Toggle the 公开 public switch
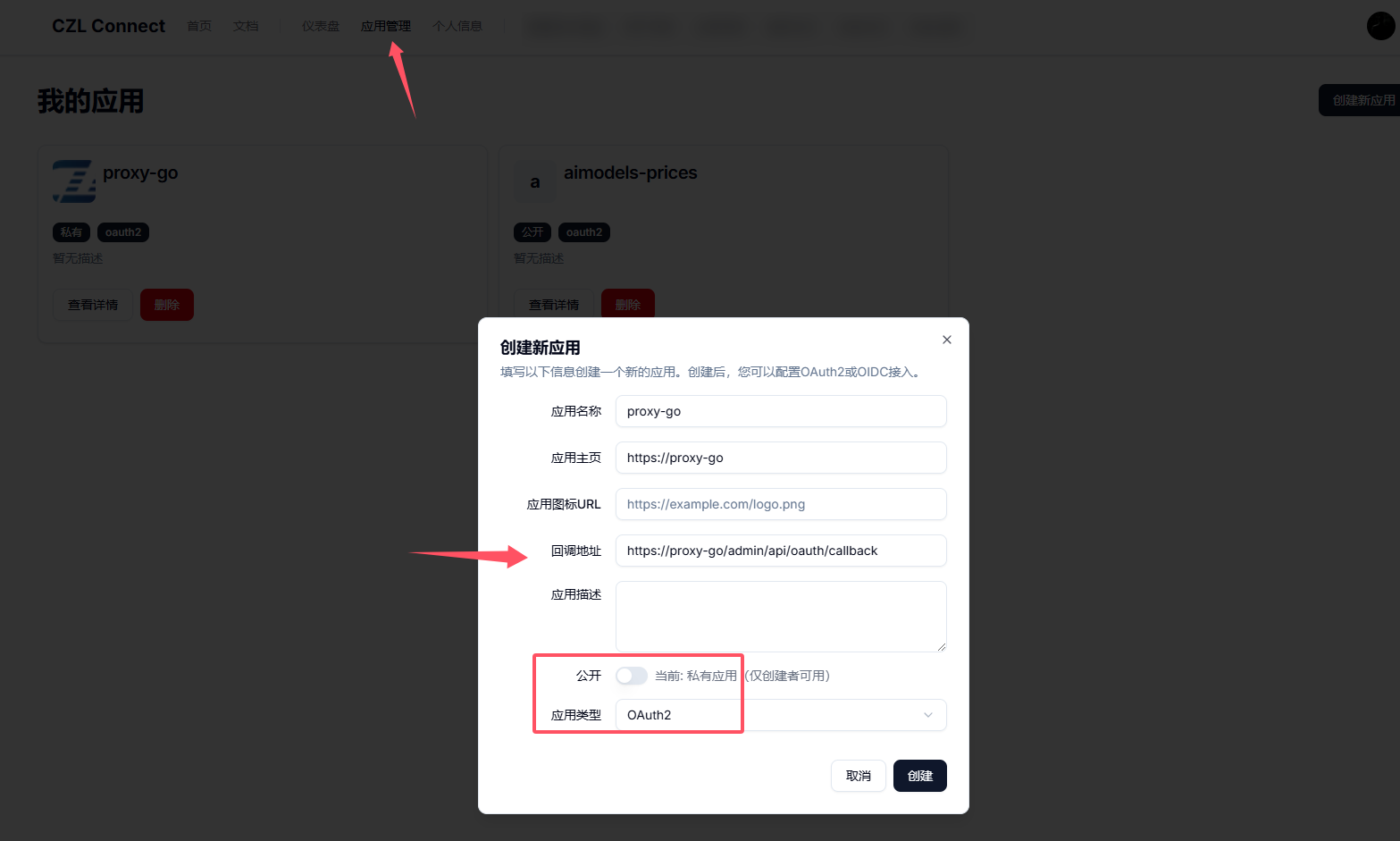The height and width of the screenshot is (841, 1400). click(x=632, y=676)
